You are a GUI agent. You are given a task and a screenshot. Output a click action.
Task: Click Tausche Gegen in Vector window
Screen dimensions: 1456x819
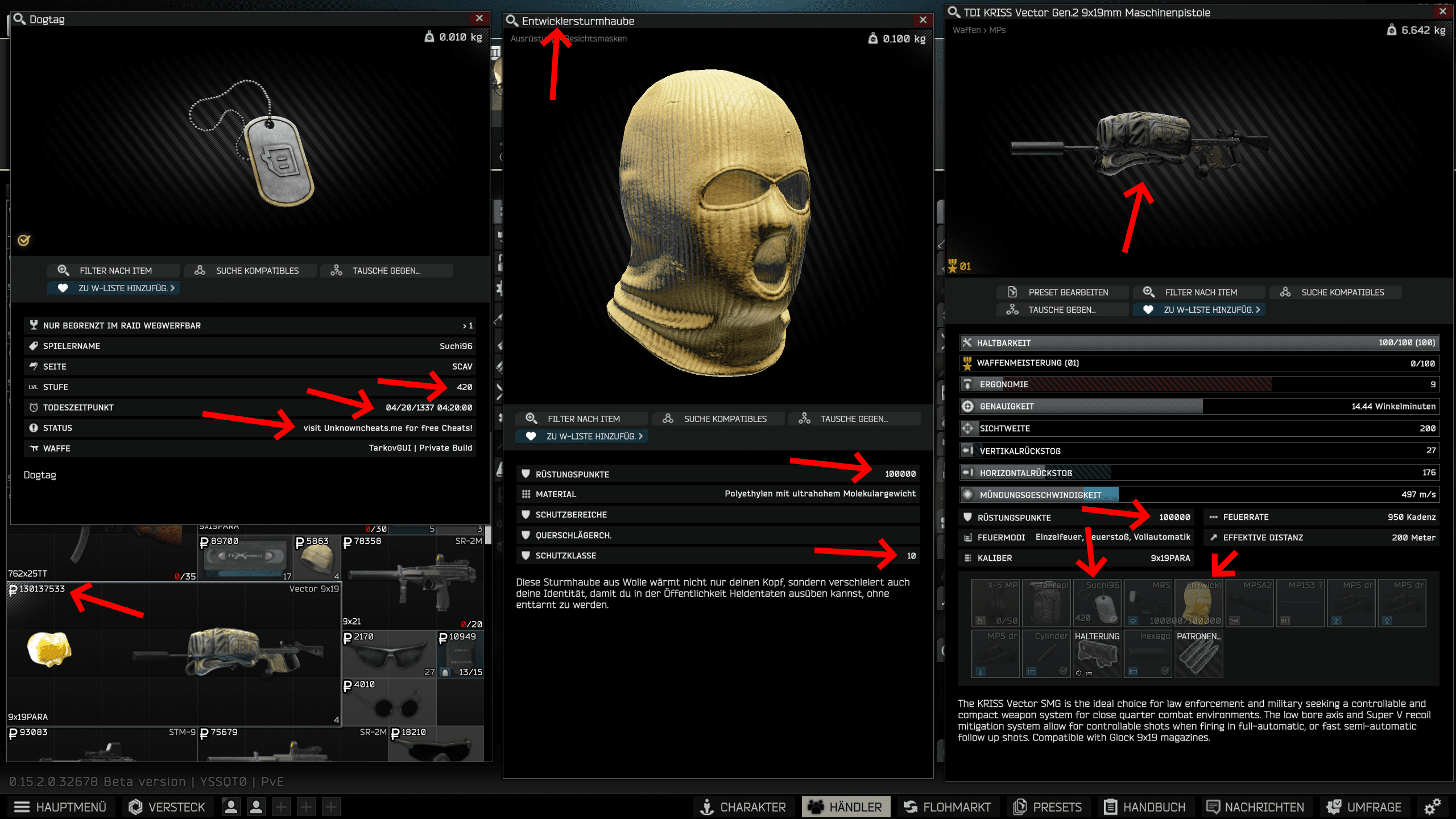click(1063, 309)
